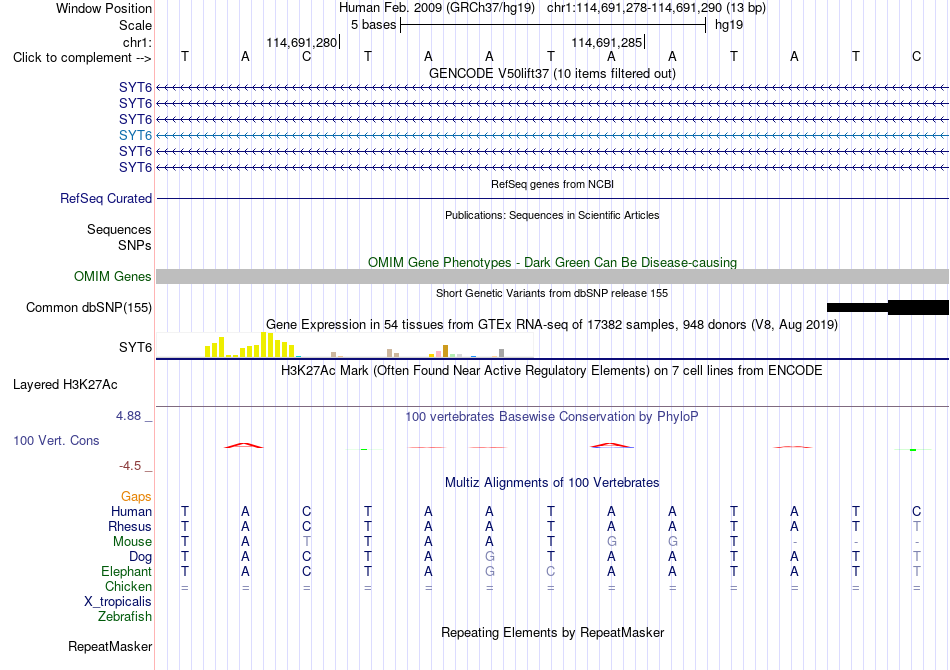Select the Zebrafish alignment row label
Viewport: 950px width, 670px height.
125,617
